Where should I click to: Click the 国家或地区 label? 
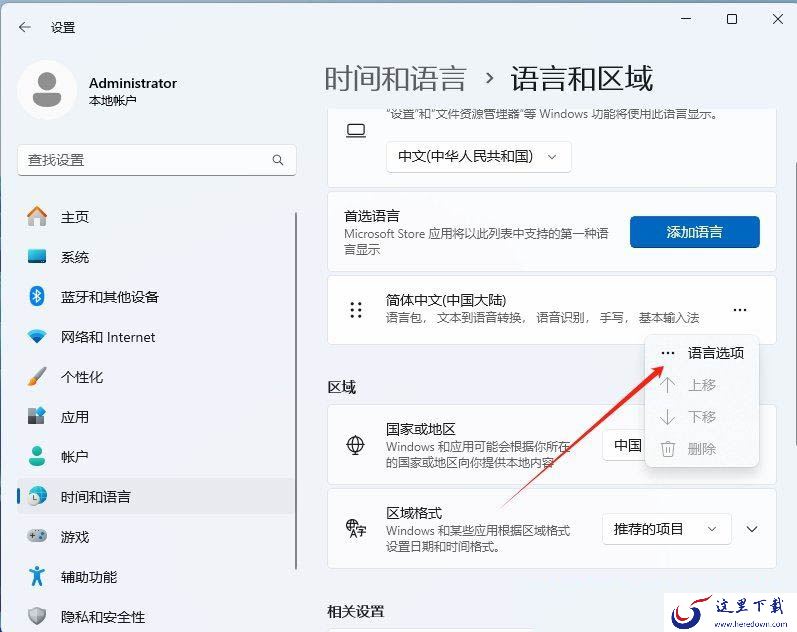point(420,429)
